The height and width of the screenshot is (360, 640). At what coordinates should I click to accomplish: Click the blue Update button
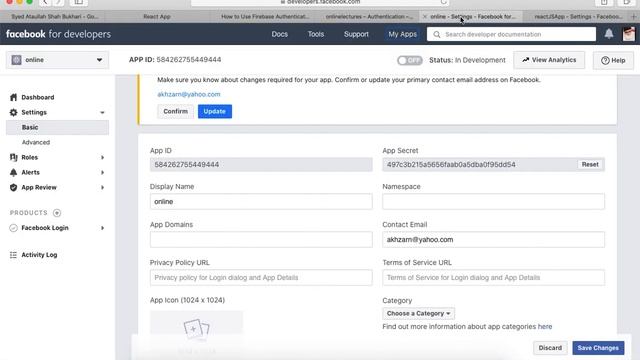[x=215, y=111]
